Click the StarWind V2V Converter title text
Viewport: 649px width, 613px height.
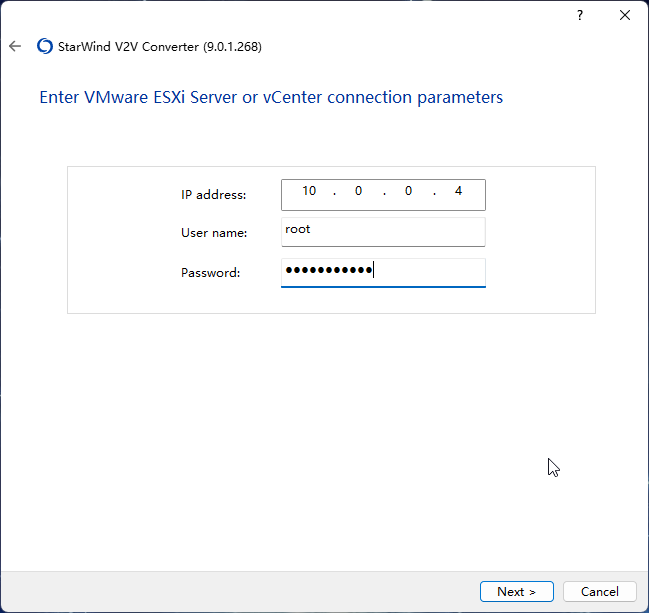(x=160, y=47)
